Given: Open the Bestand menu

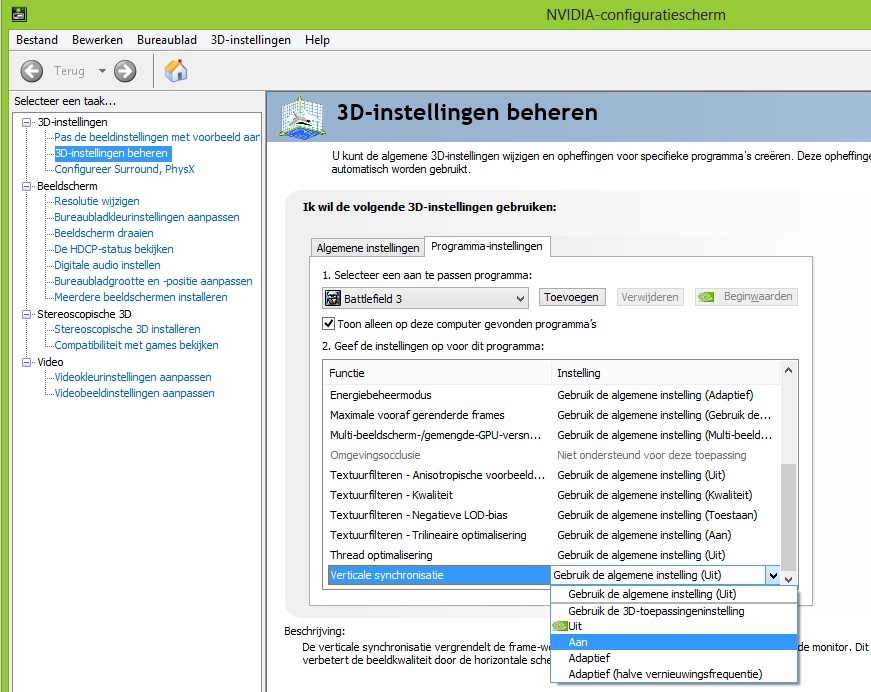Looking at the screenshot, I should click(37, 40).
